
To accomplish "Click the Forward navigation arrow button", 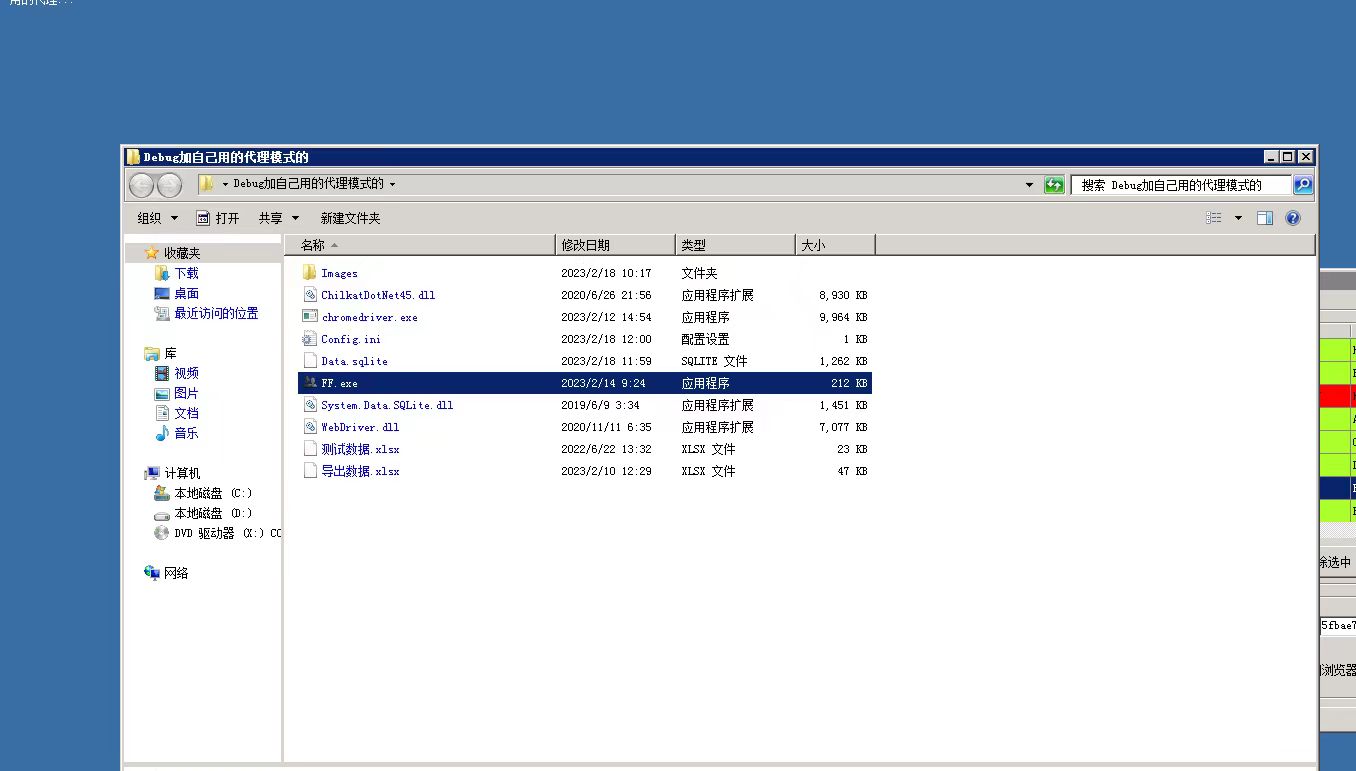I will click(170, 184).
